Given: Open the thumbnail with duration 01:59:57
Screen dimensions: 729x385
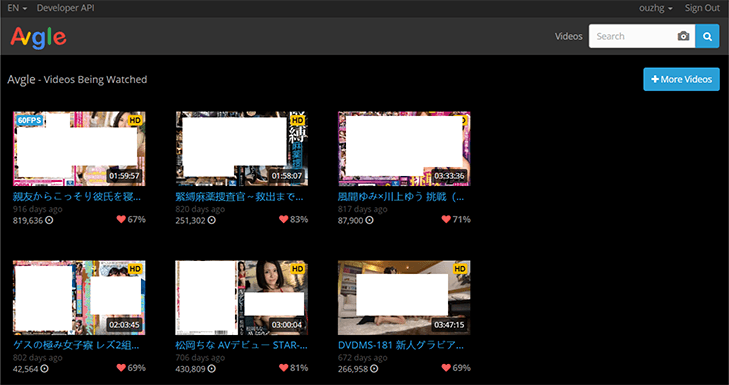Looking at the screenshot, I should click(79, 149).
